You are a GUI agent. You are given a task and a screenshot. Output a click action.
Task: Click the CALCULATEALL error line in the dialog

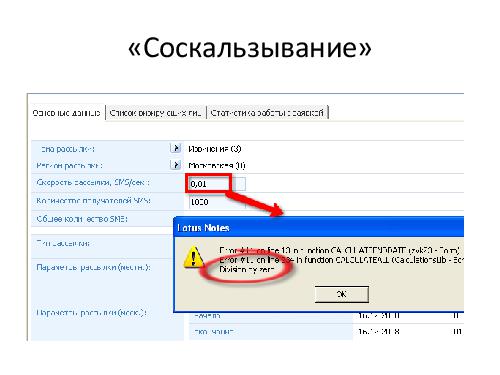341,260
